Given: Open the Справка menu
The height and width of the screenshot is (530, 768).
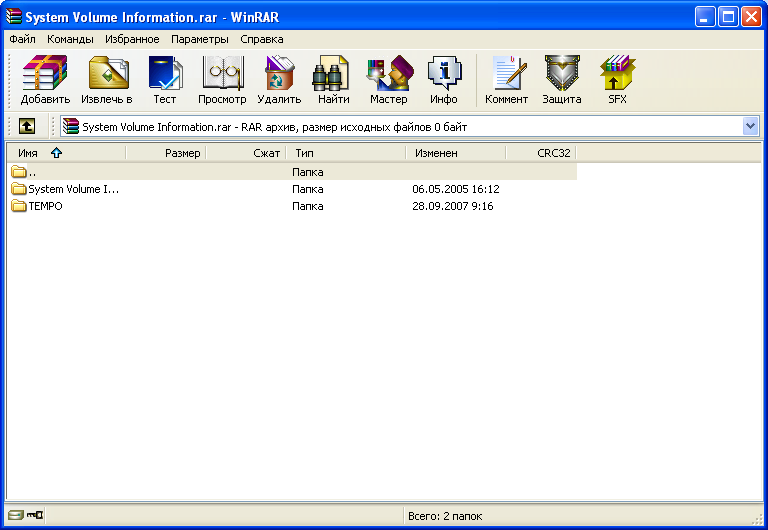Looking at the screenshot, I should 262,39.
